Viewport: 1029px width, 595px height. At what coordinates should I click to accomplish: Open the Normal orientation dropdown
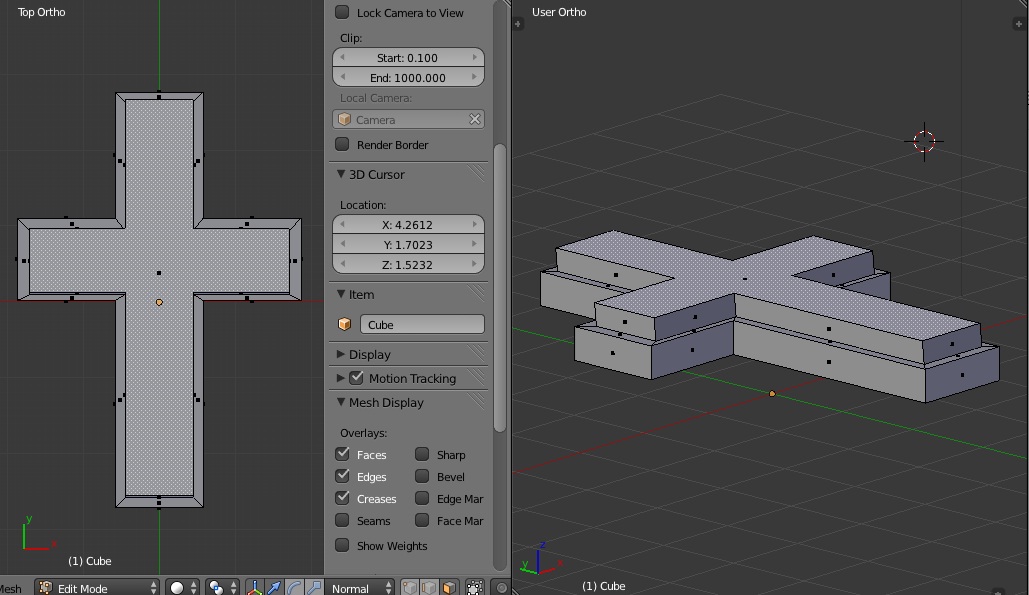(360, 588)
